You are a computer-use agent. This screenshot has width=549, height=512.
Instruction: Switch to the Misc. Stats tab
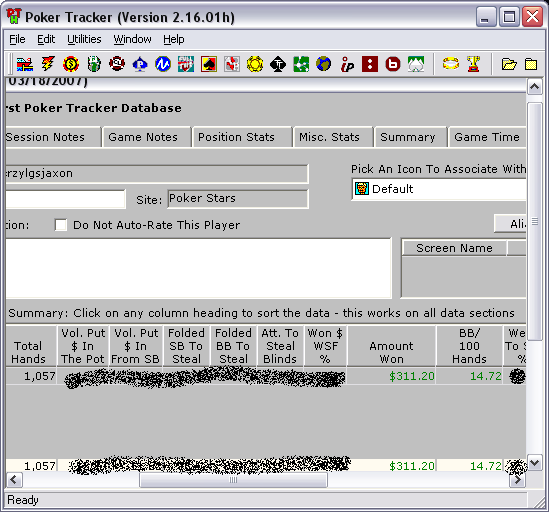click(333, 137)
